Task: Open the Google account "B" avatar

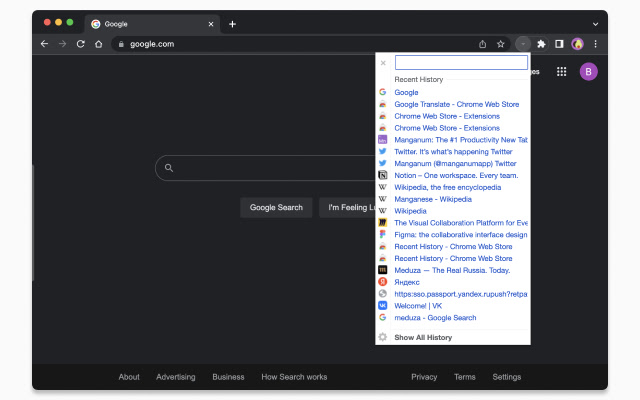Action: 589,72
